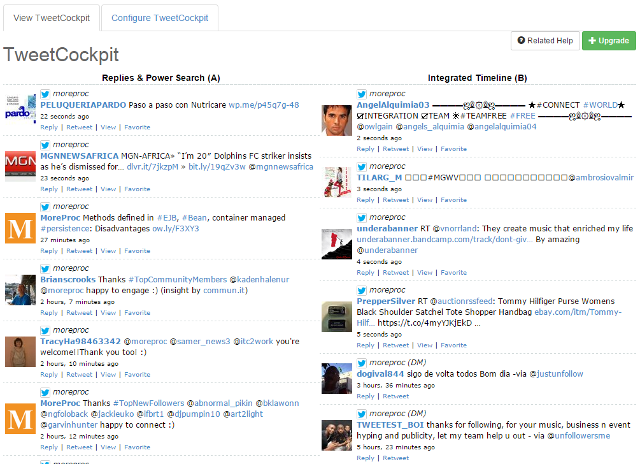The image size is (640, 464).
Task: Switch to Configure TweetCockpit tab
Action: (x=160, y=18)
